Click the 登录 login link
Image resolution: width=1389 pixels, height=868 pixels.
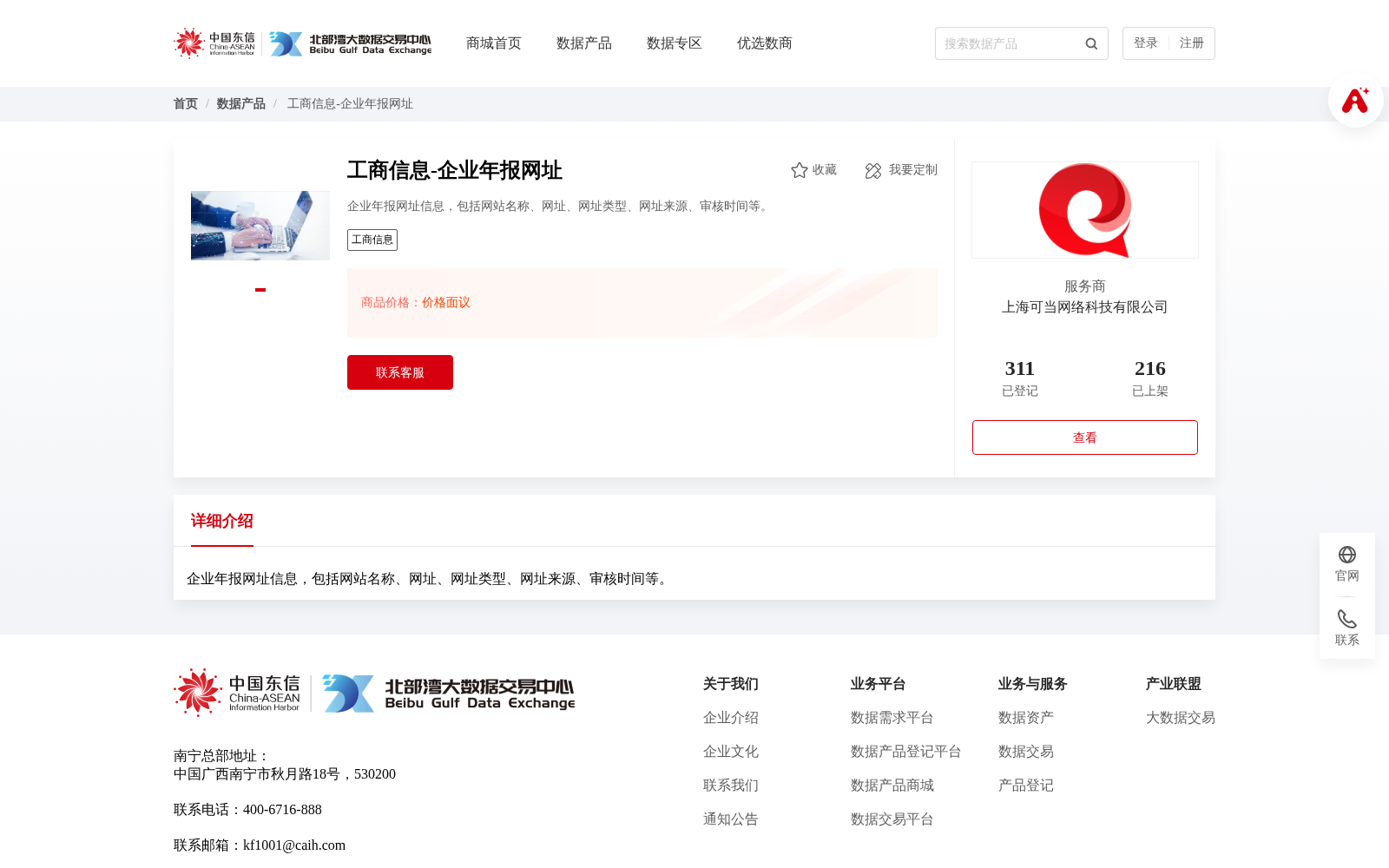(x=1146, y=43)
